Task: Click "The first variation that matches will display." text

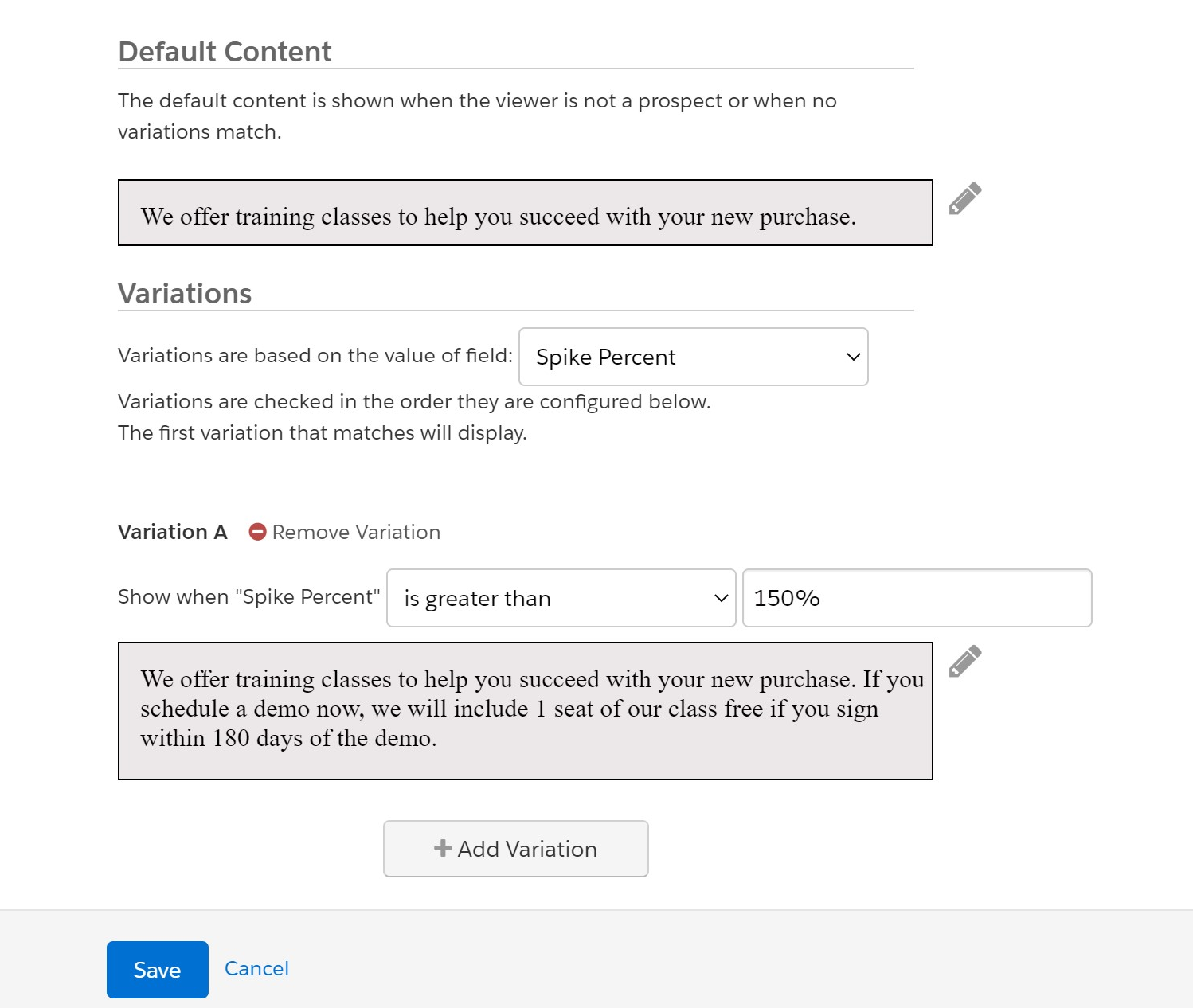Action: pos(323,432)
